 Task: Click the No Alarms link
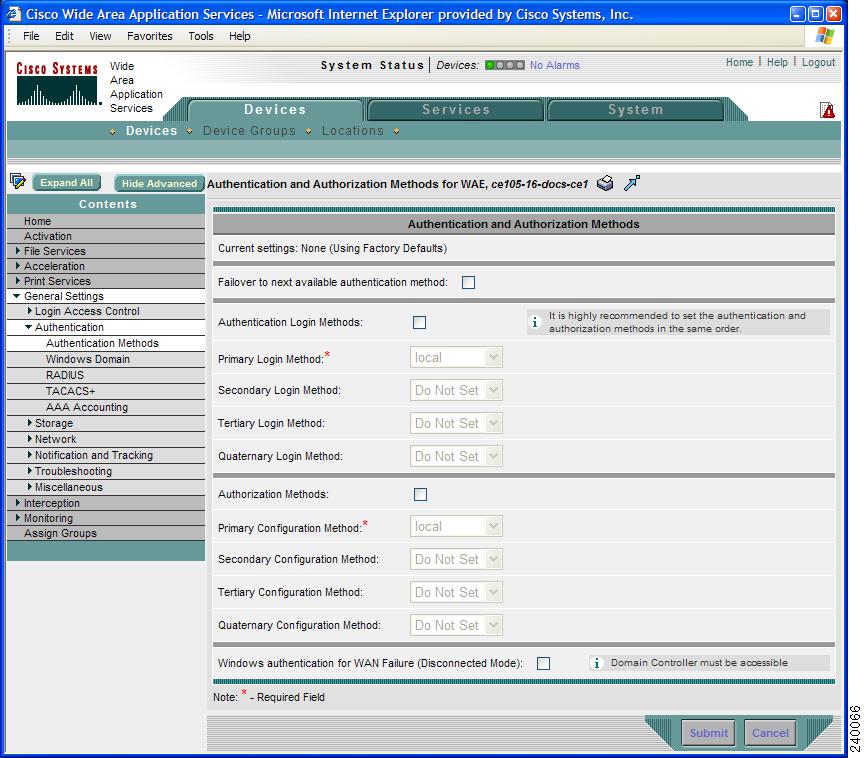coord(554,65)
